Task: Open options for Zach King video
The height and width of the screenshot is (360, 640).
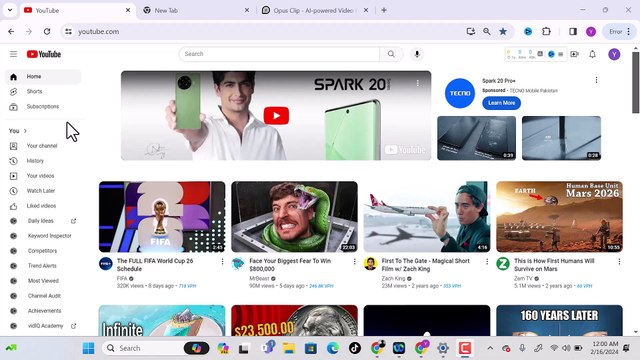Action: pyautogui.click(x=487, y=261)
